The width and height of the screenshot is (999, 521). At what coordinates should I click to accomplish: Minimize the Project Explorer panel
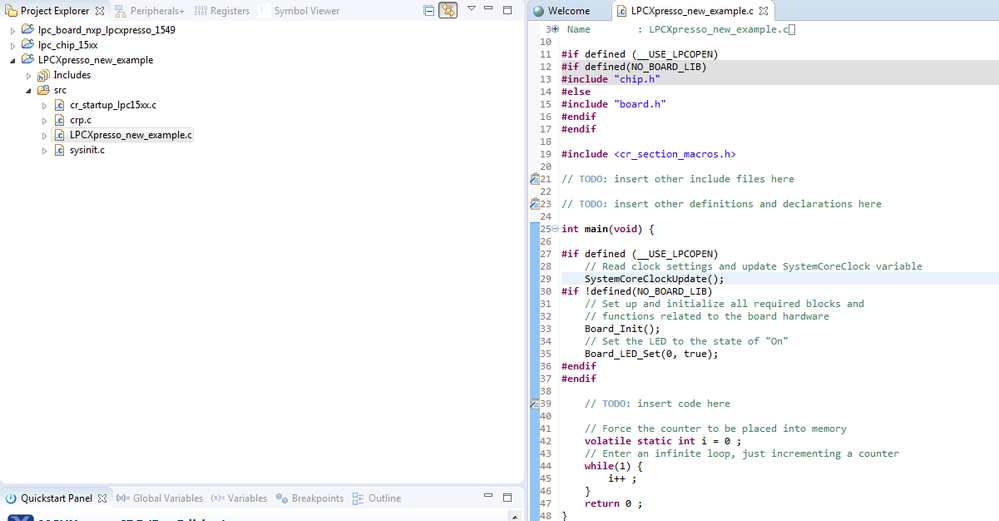[x=489, y=8]
